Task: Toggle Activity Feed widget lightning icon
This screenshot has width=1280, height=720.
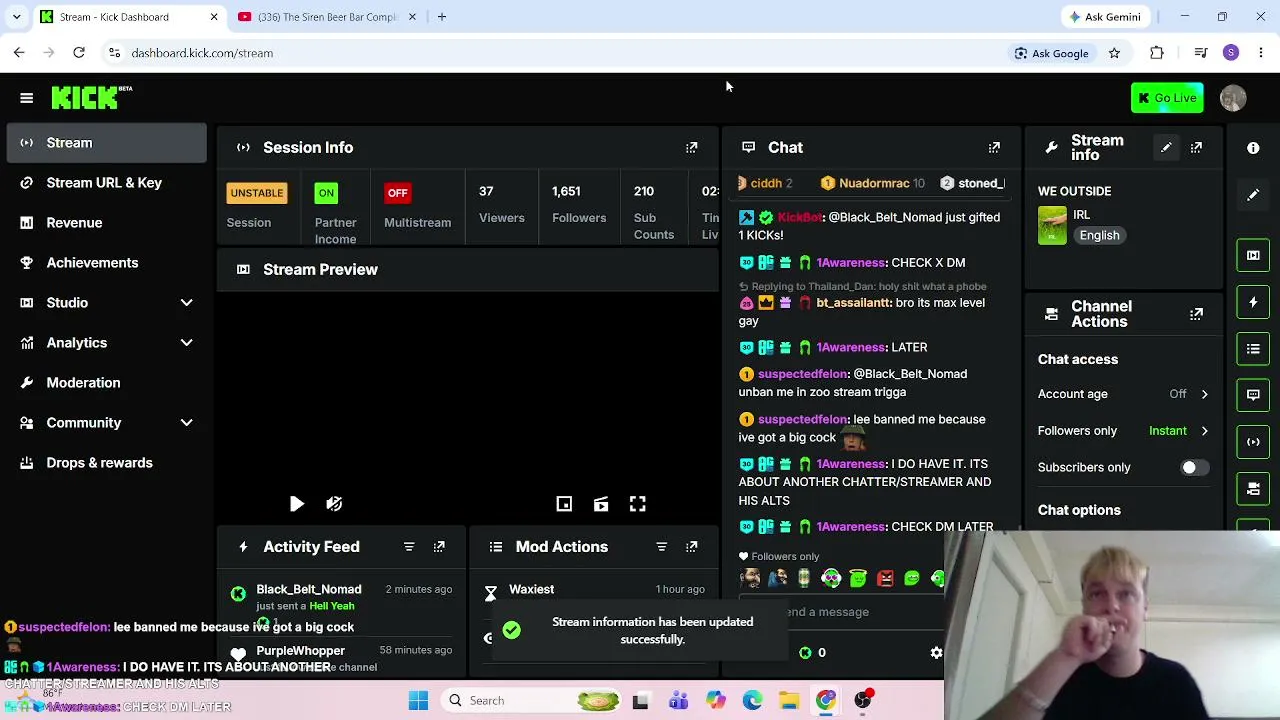Action: pos(1253,302)
